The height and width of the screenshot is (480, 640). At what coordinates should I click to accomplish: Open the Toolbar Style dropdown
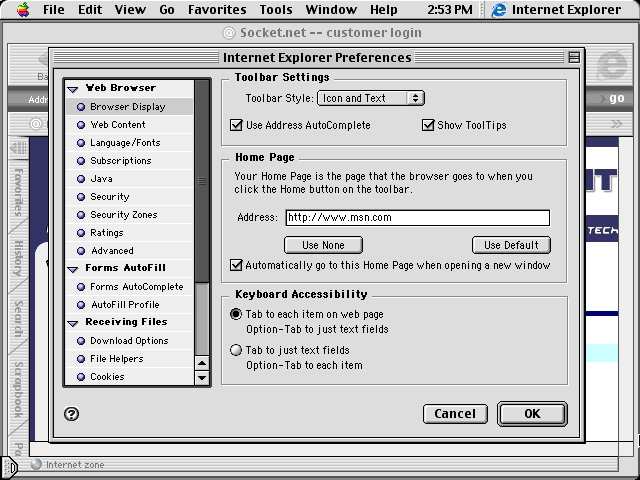pyautogui.click(x=371, y=98)
